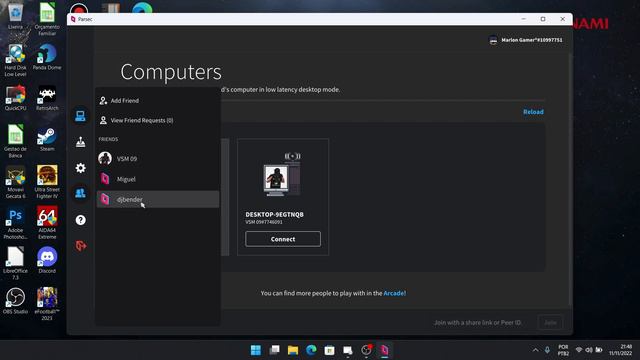This screenshot has width=640, height=360.
Task: Open the Help question mark icon
Action: coord(80,220)
